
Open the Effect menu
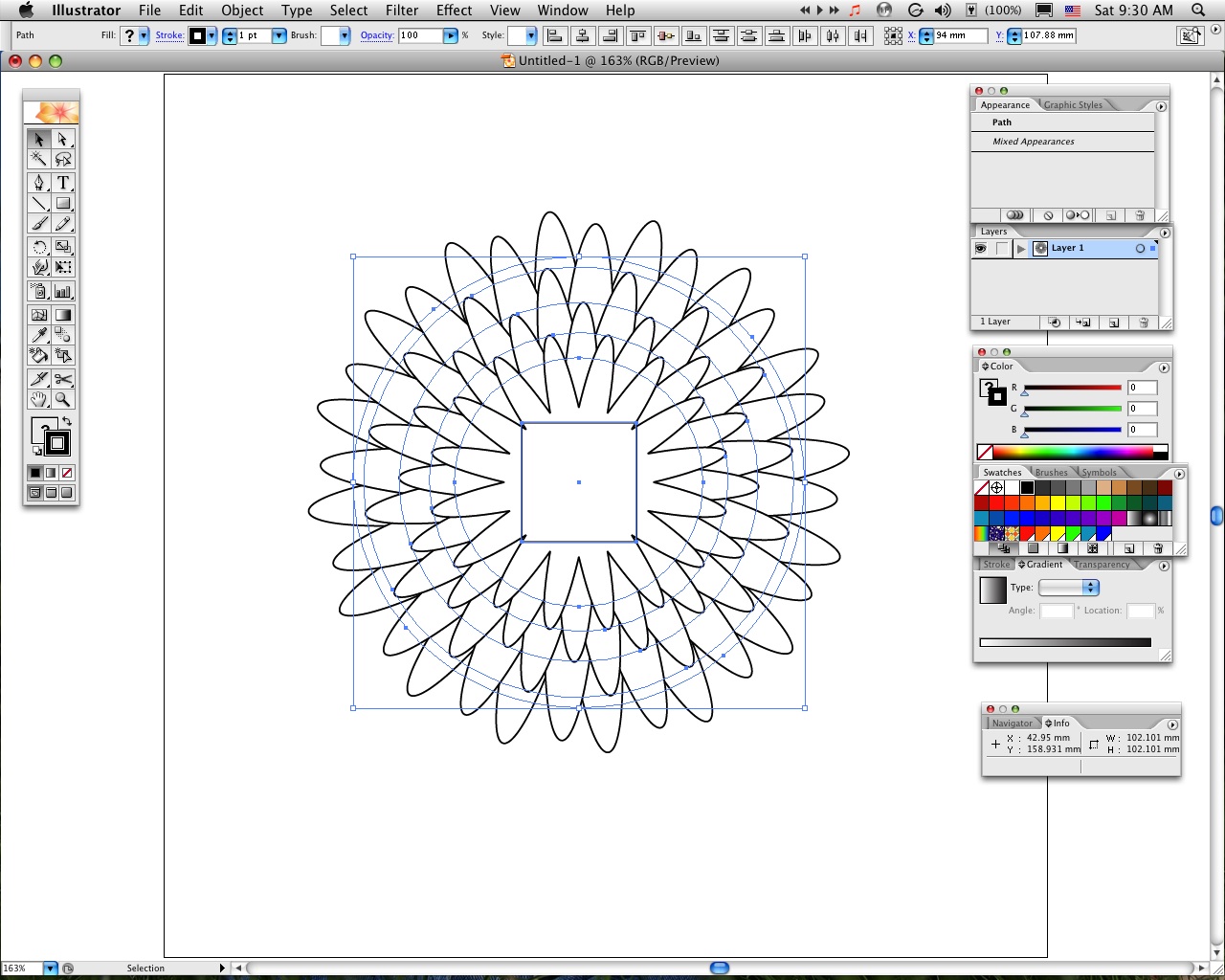(454, 10)
